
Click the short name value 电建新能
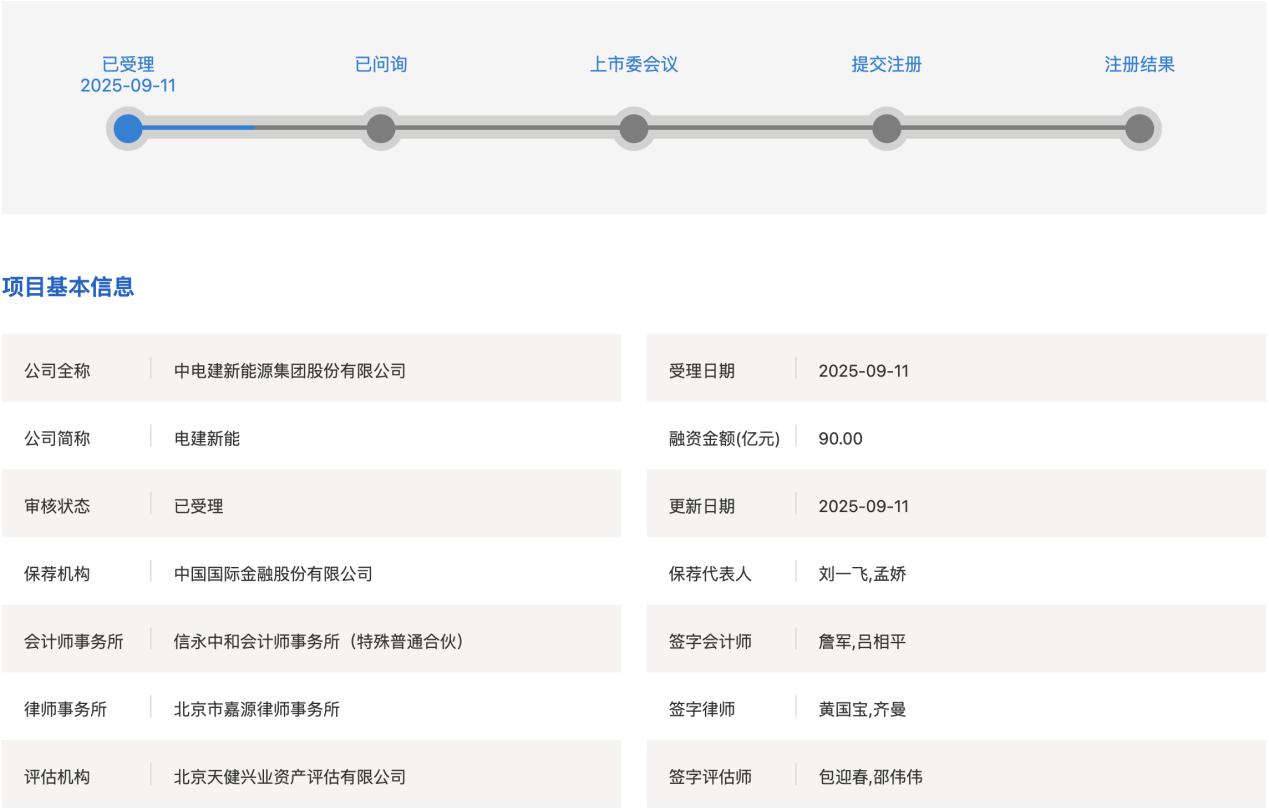pyautogui.click(x=207, y=438)
